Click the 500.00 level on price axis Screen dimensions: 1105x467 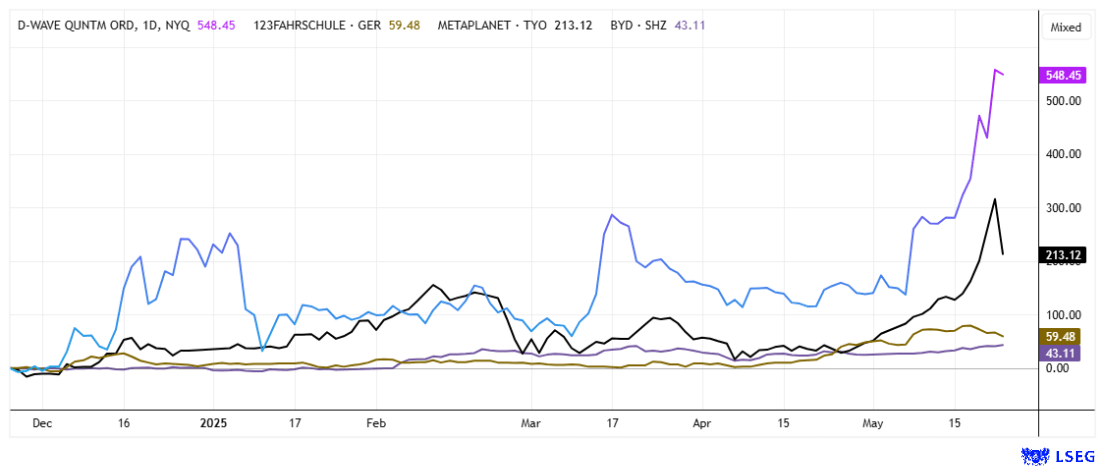[1062, 101]
